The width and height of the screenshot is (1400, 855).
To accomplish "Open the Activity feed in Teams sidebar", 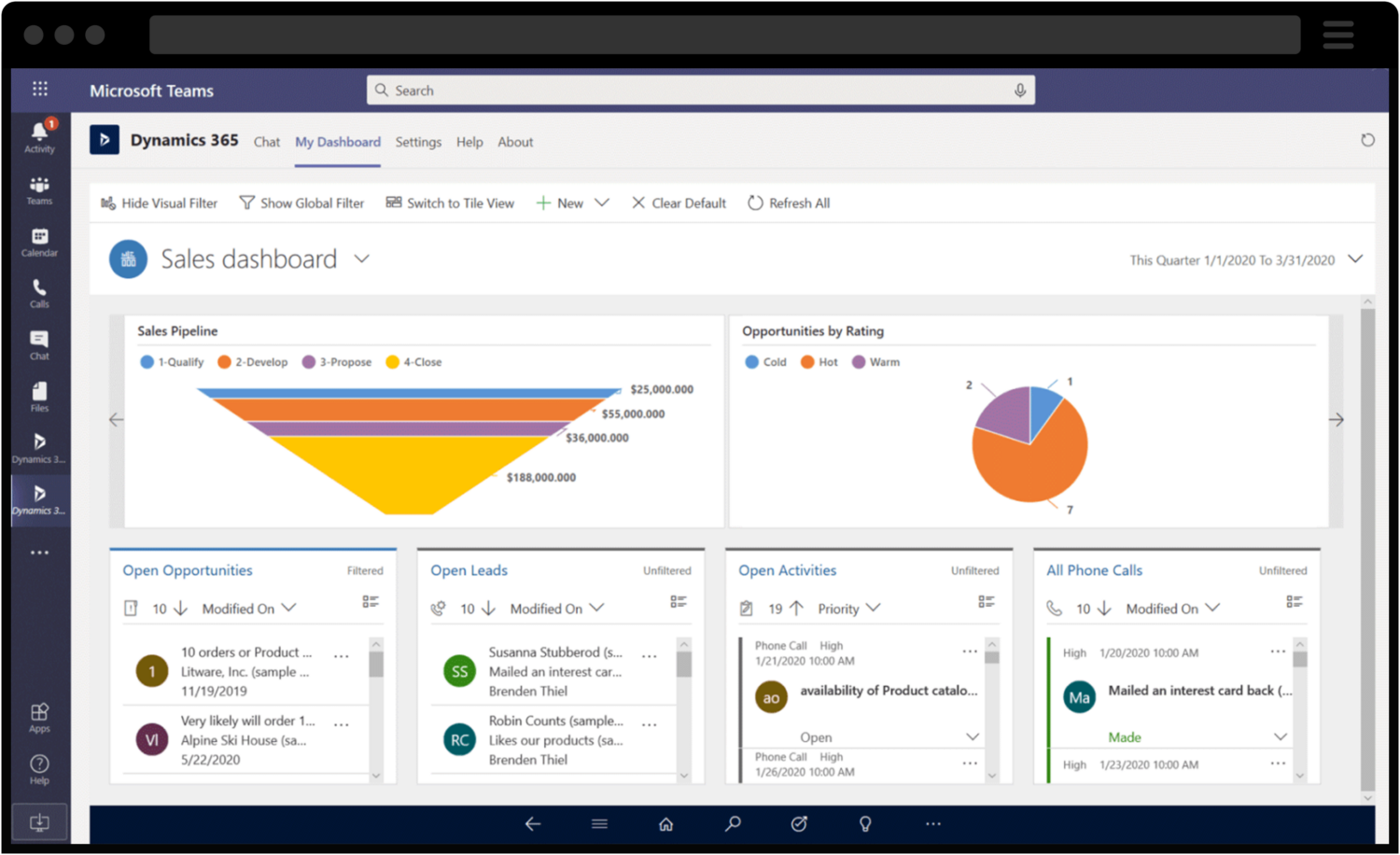I will (39, 135).
